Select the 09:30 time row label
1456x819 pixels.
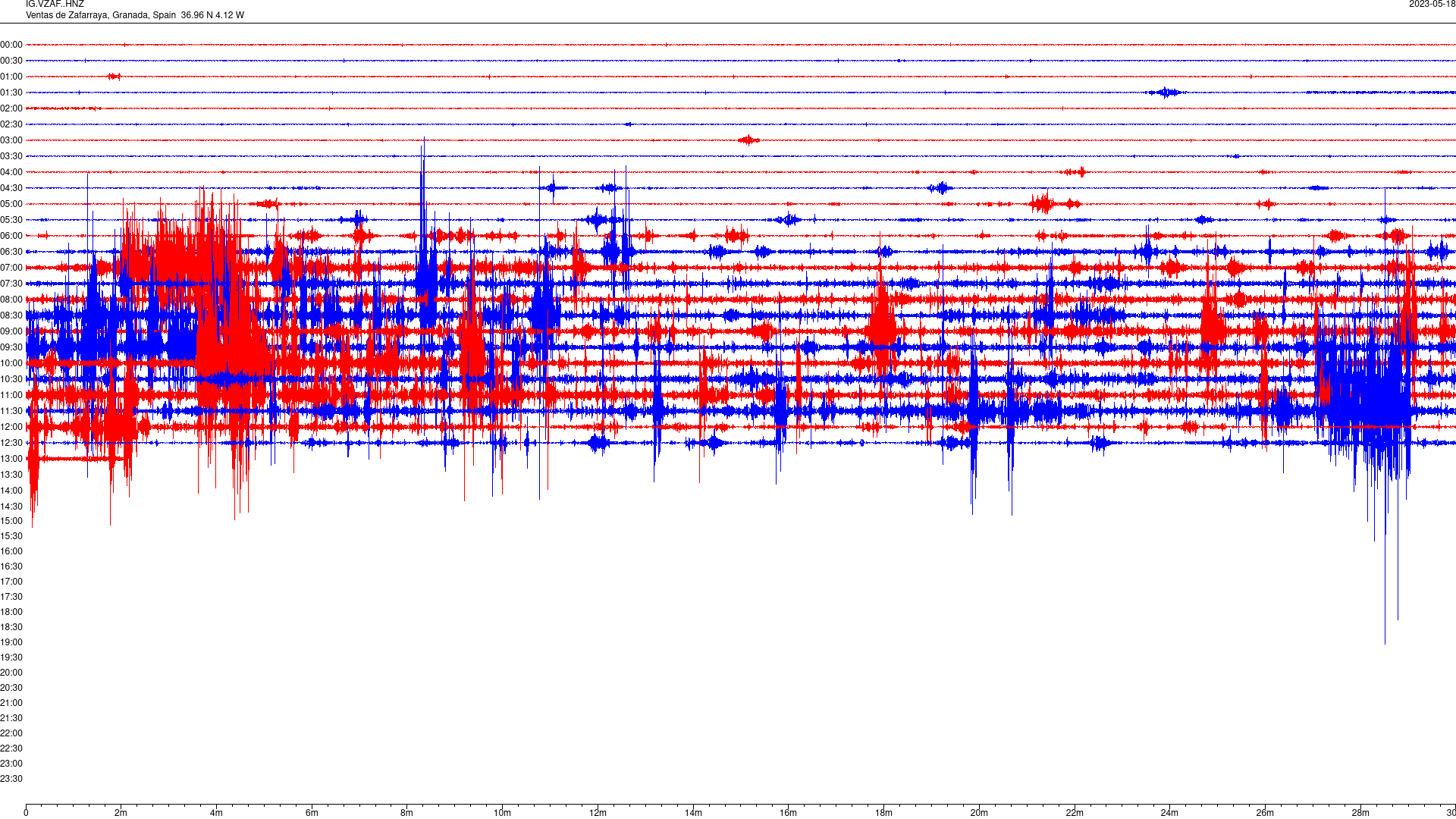coord(11,347)
